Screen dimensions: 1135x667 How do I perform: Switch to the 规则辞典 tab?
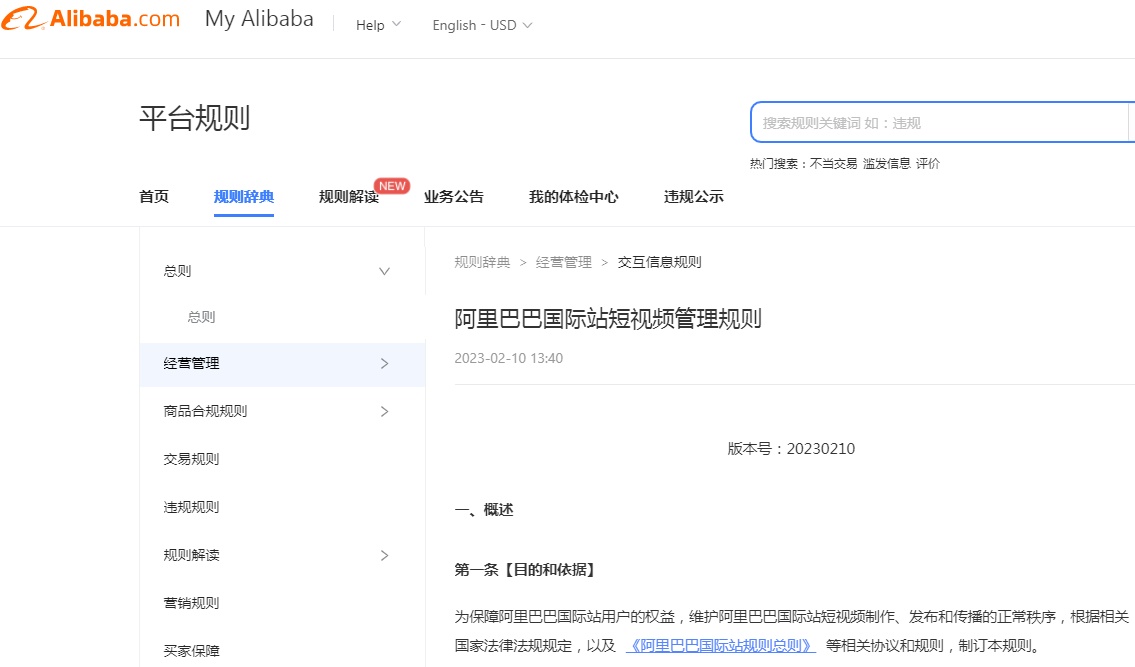(244, 196)
